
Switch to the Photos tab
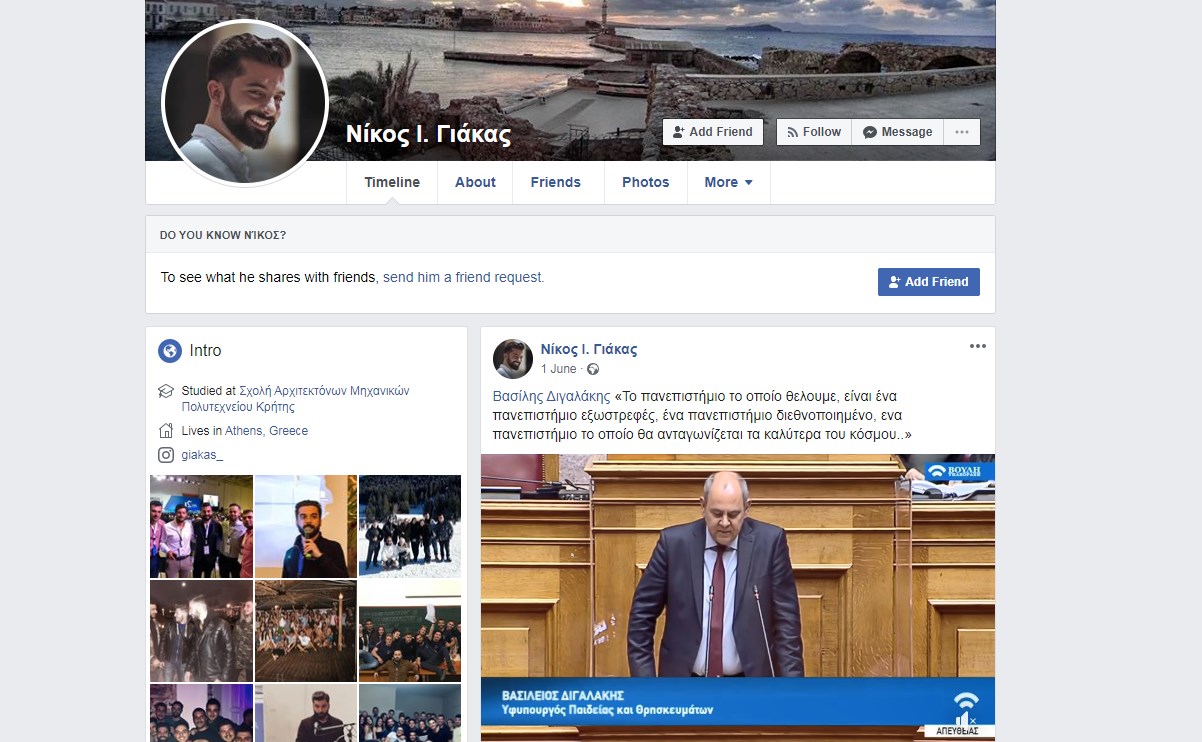[646, 182]
